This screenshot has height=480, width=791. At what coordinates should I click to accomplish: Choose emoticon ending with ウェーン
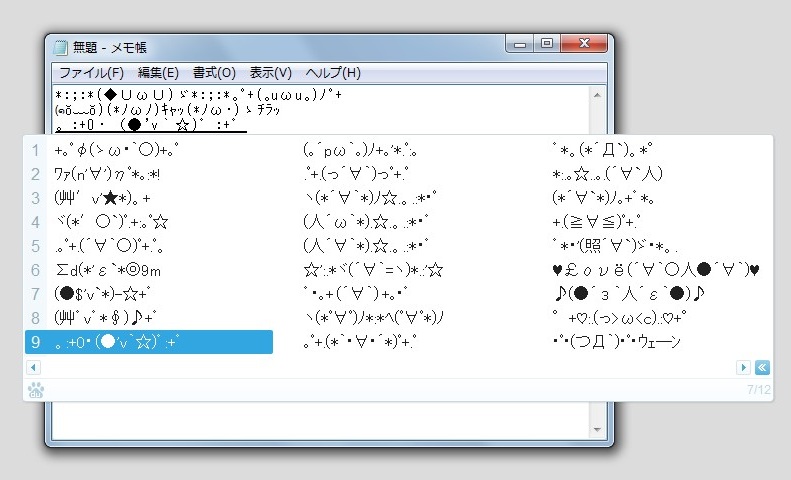pos(616,342)
